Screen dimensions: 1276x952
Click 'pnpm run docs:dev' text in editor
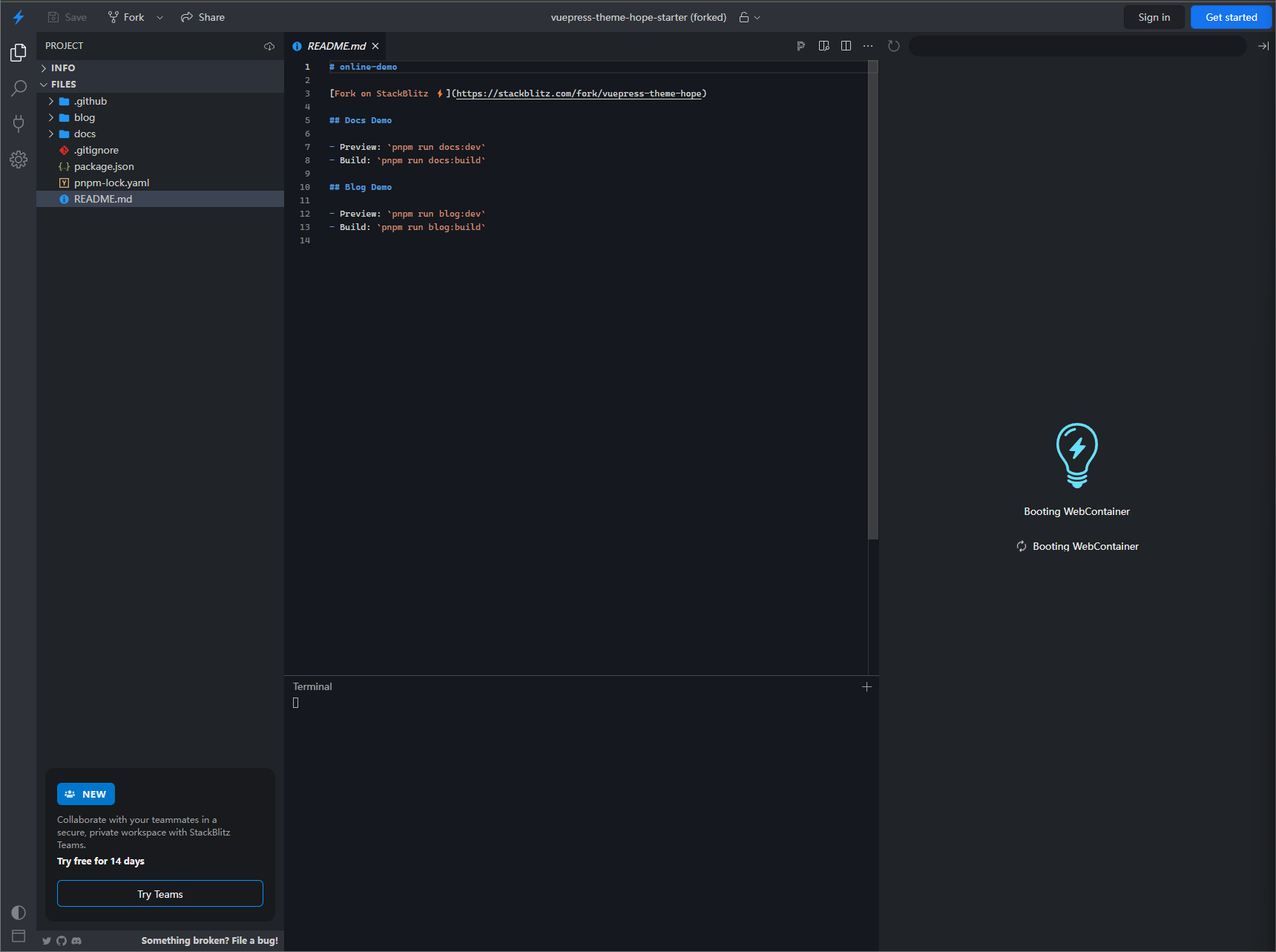[436, 147]
